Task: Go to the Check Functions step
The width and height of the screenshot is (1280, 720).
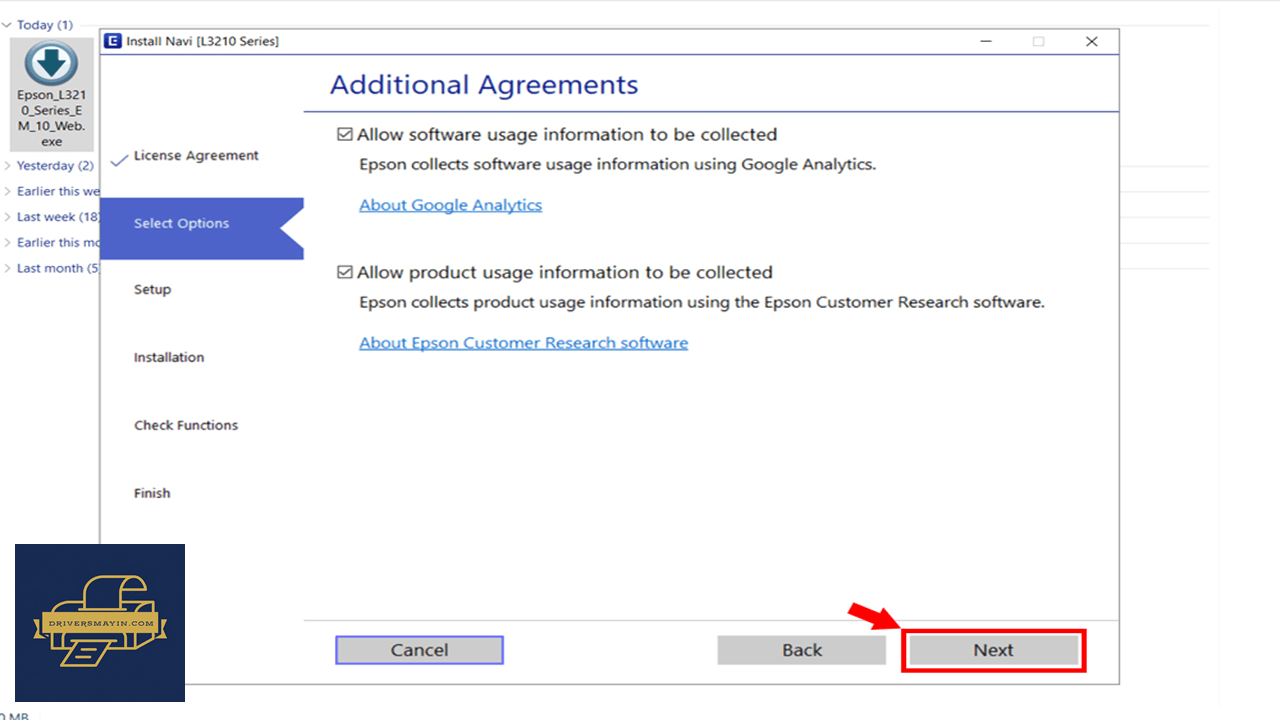Action: [186, 425]
